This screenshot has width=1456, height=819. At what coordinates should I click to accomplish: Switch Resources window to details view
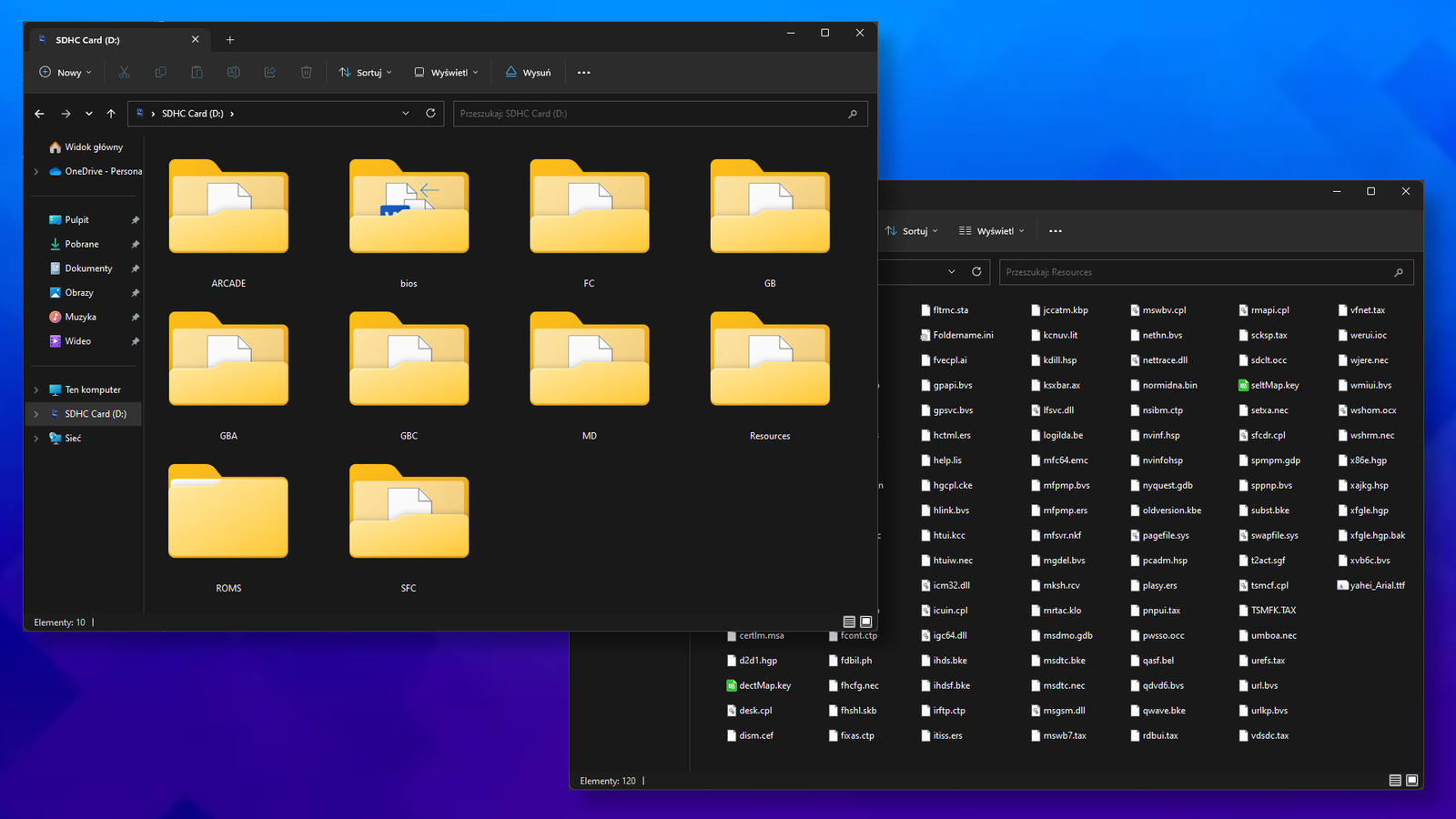1395,781
